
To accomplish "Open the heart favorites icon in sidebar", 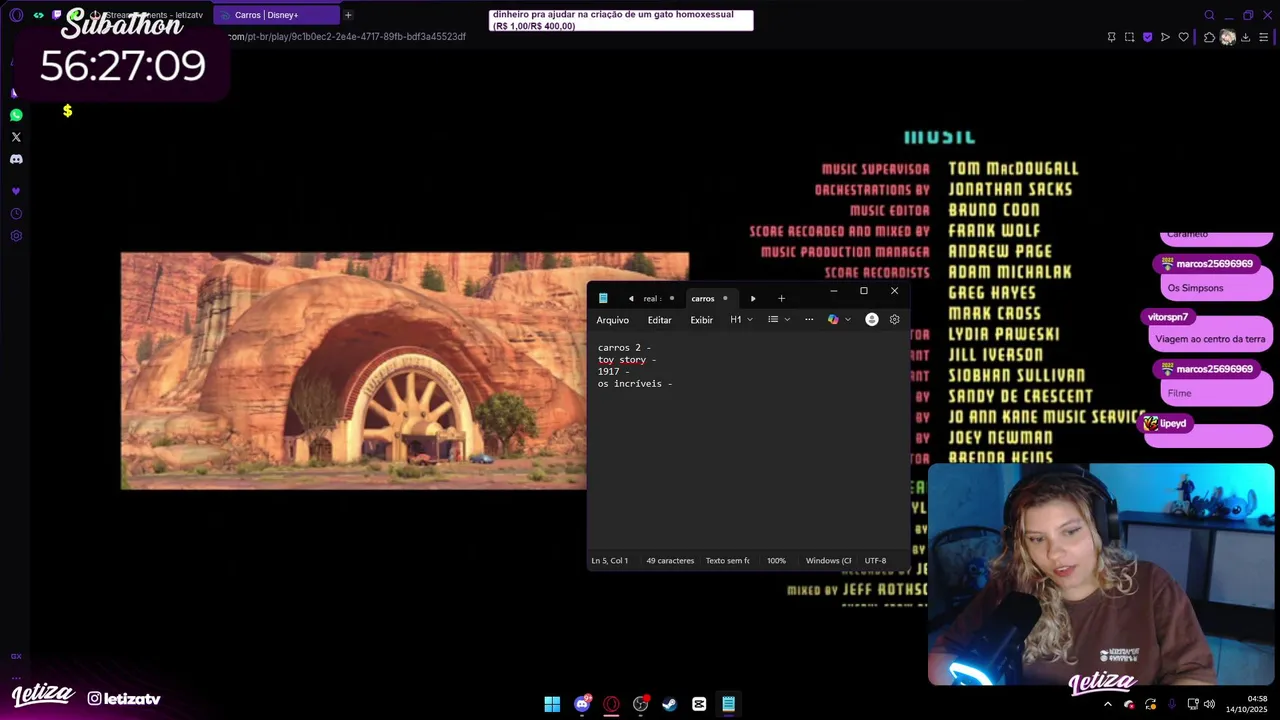I will point(16,191).
